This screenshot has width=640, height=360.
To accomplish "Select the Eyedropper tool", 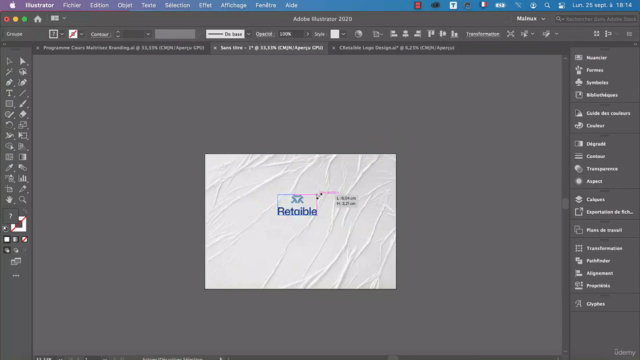I will [9, 167].
